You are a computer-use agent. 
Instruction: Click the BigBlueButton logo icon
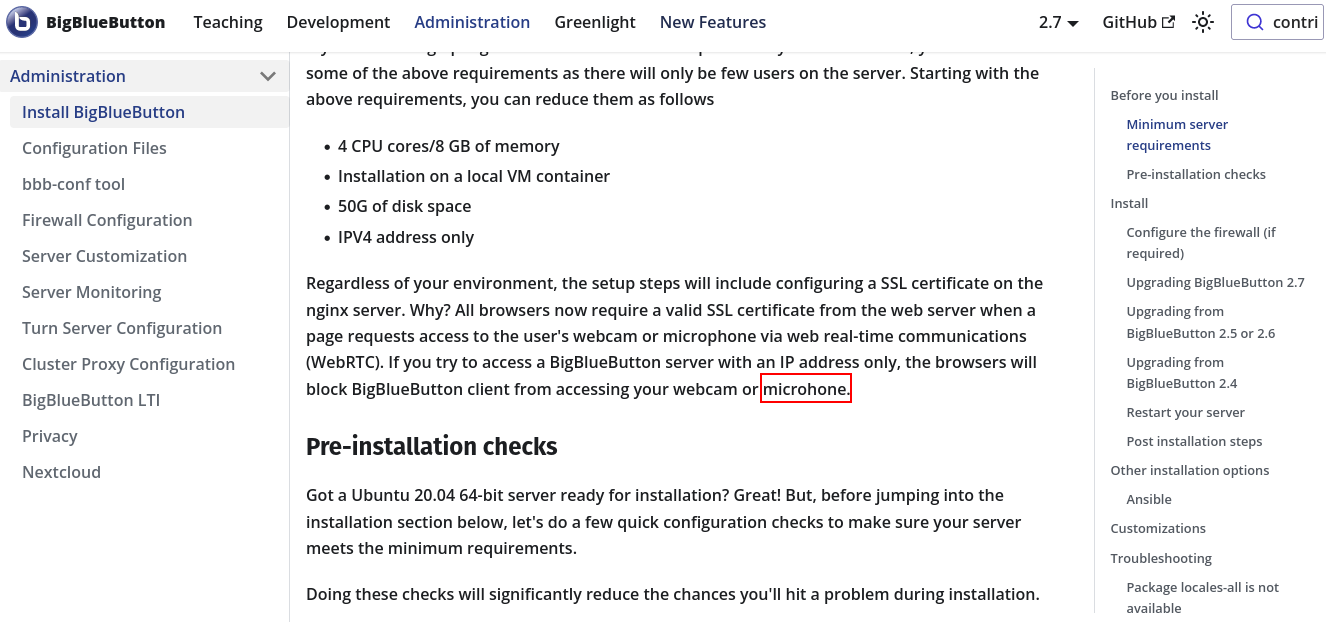(x=21, y=22)
